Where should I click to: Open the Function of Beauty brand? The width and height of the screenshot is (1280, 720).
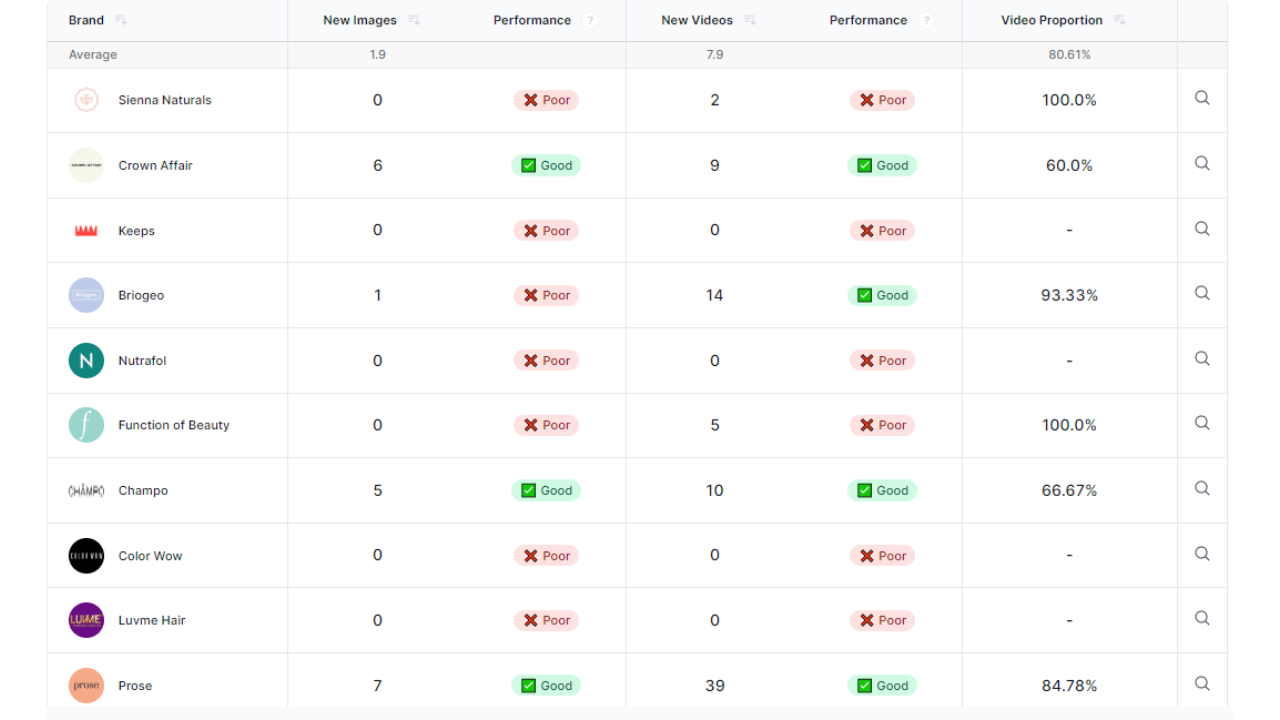tap(174, 425)
